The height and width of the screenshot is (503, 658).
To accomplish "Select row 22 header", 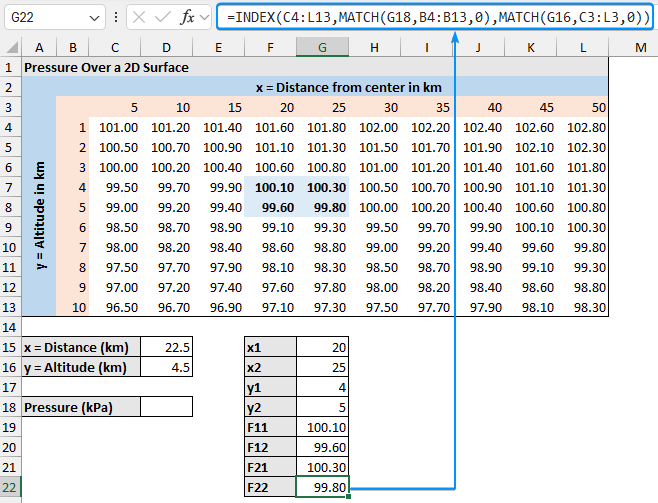I will tap(10, 487).
